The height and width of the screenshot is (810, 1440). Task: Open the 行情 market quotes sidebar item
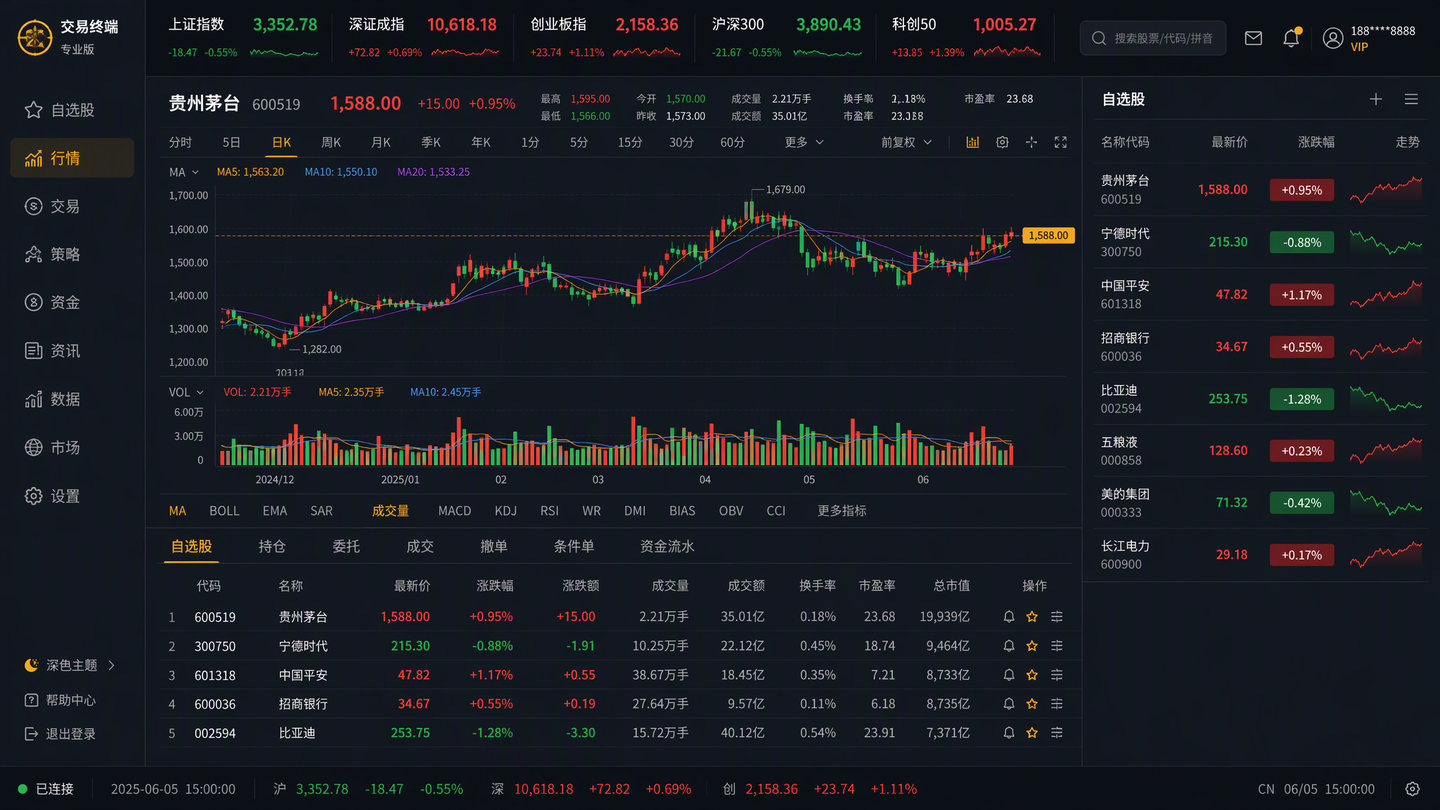pyautogui.click(x=72, y=158)
